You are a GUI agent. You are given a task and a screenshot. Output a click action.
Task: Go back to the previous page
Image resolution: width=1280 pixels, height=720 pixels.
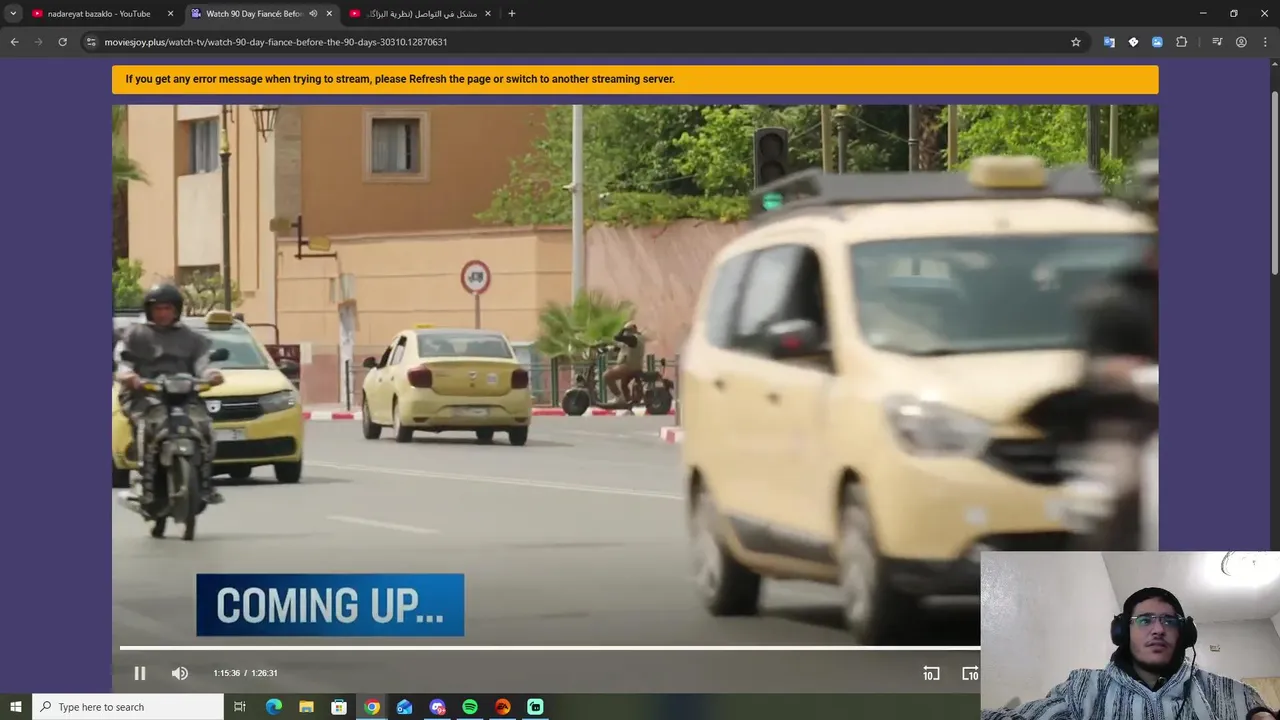tap(14, 42)
